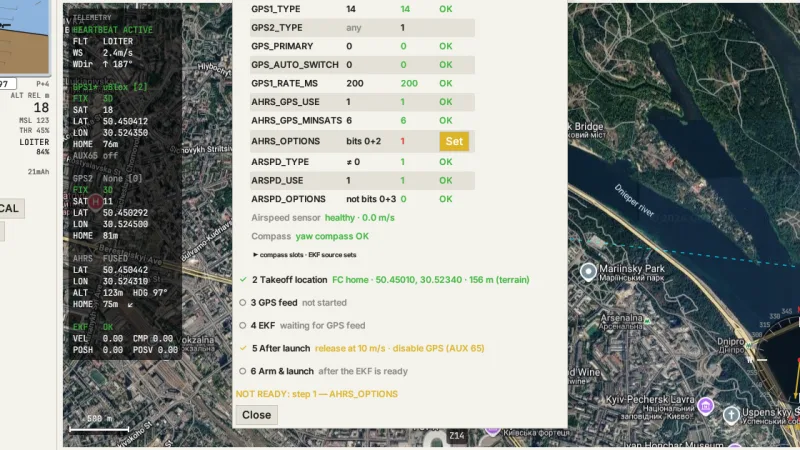Click the ARSPD_OPTIONS parameter name
The image size is (800, 450).
[288, 199]
